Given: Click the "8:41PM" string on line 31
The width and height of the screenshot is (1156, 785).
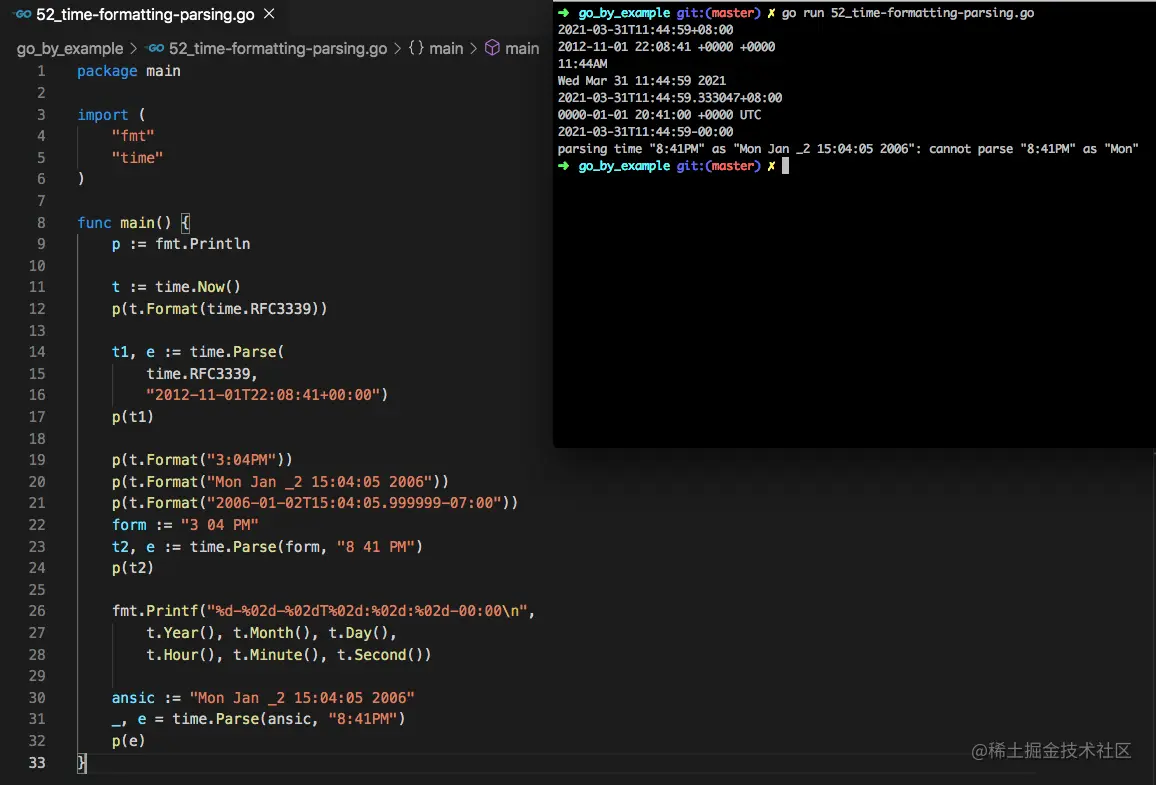Looking at the screenshot, I should pos(363,719).
